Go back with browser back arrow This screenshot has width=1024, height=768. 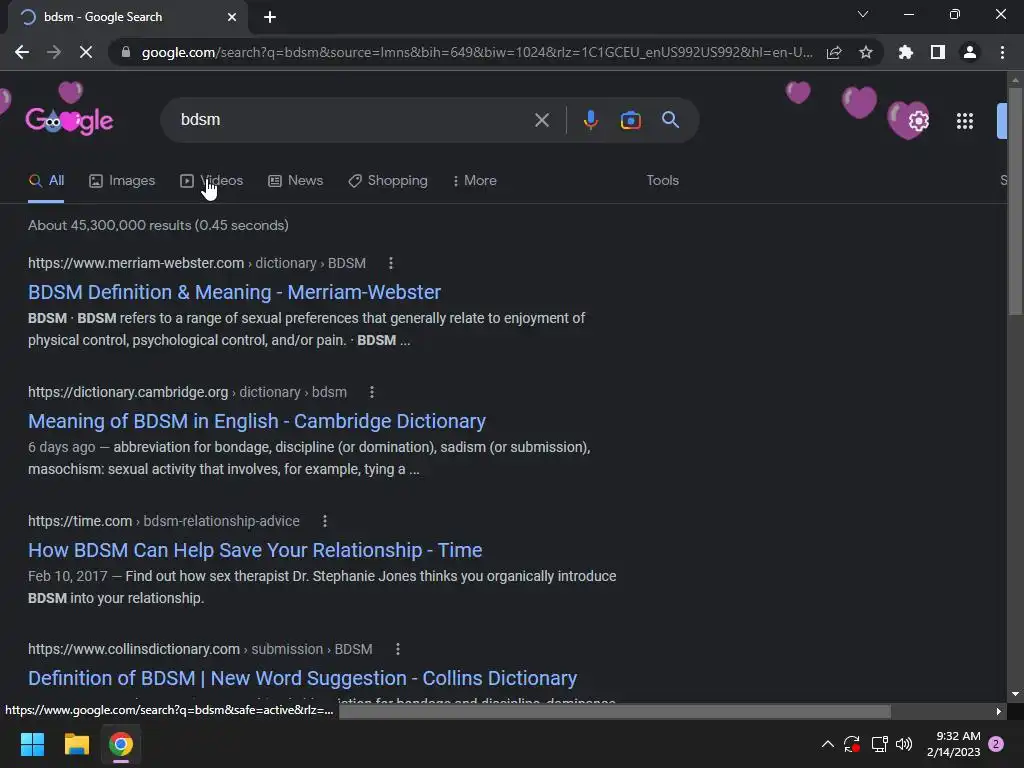tap(22, 52)
